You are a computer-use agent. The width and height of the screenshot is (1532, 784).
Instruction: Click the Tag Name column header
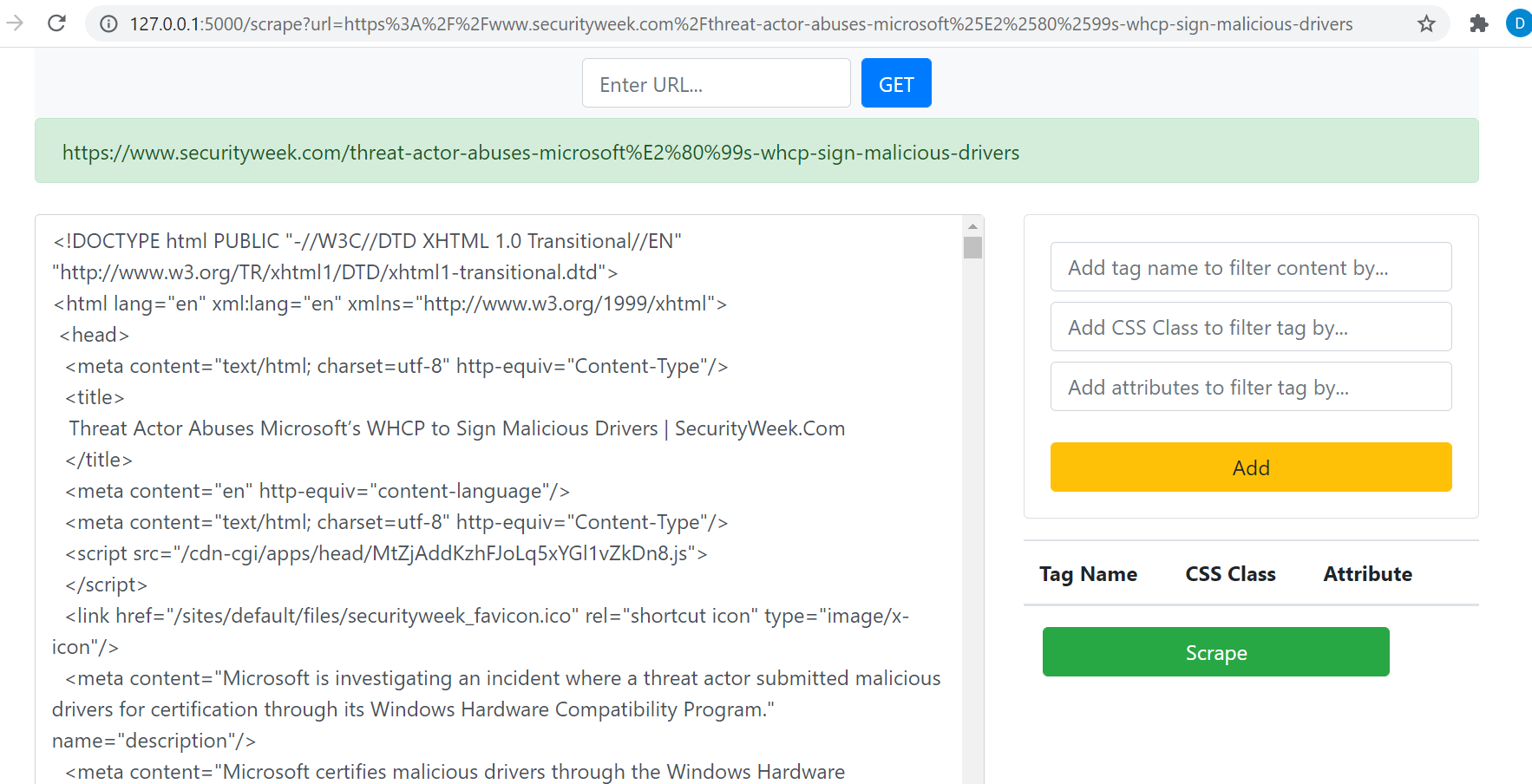coord(1088,574)
